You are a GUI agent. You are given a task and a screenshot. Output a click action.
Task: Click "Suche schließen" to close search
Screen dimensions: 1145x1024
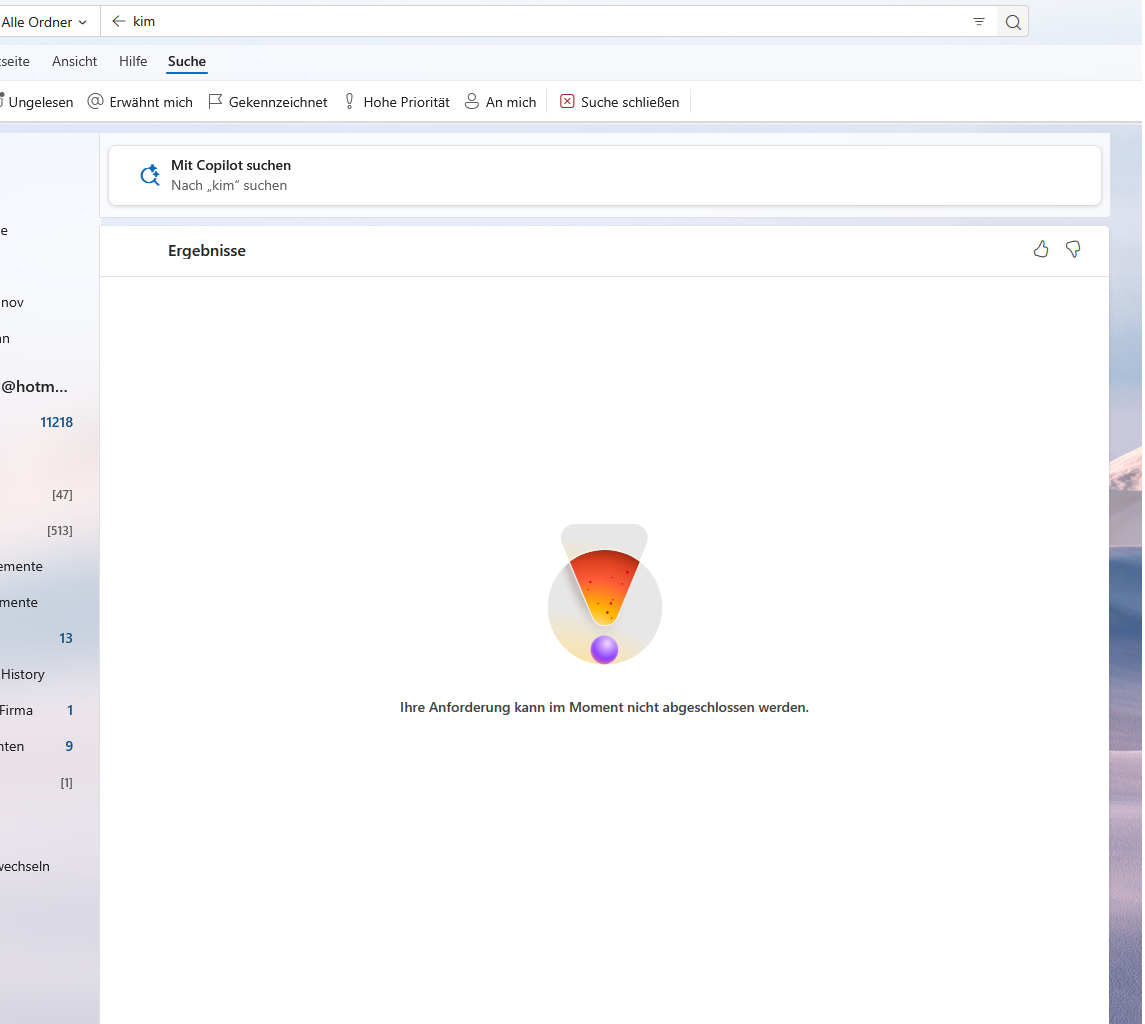point(619,102)
